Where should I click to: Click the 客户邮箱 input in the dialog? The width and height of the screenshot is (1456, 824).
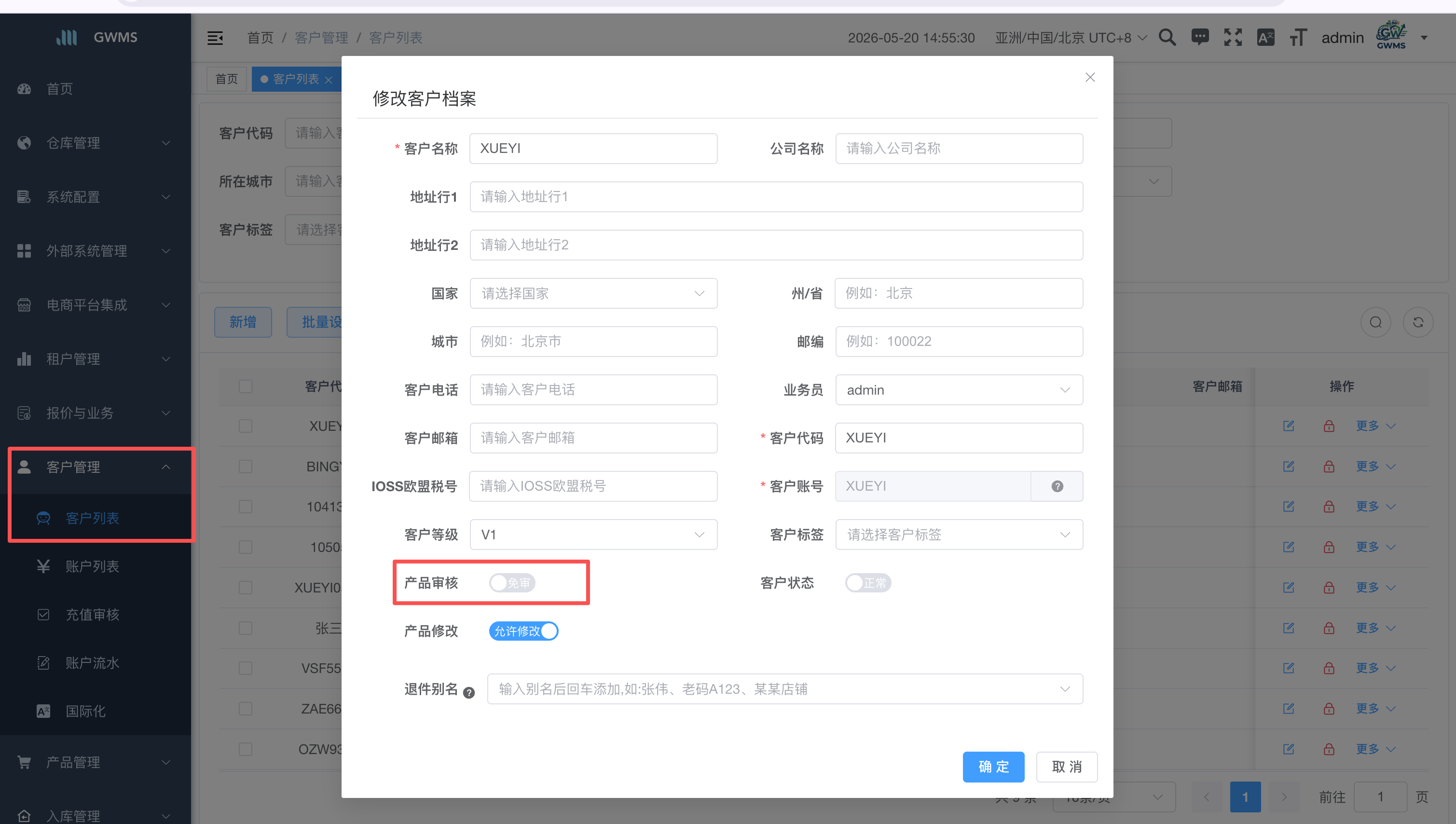coord(593,438)
